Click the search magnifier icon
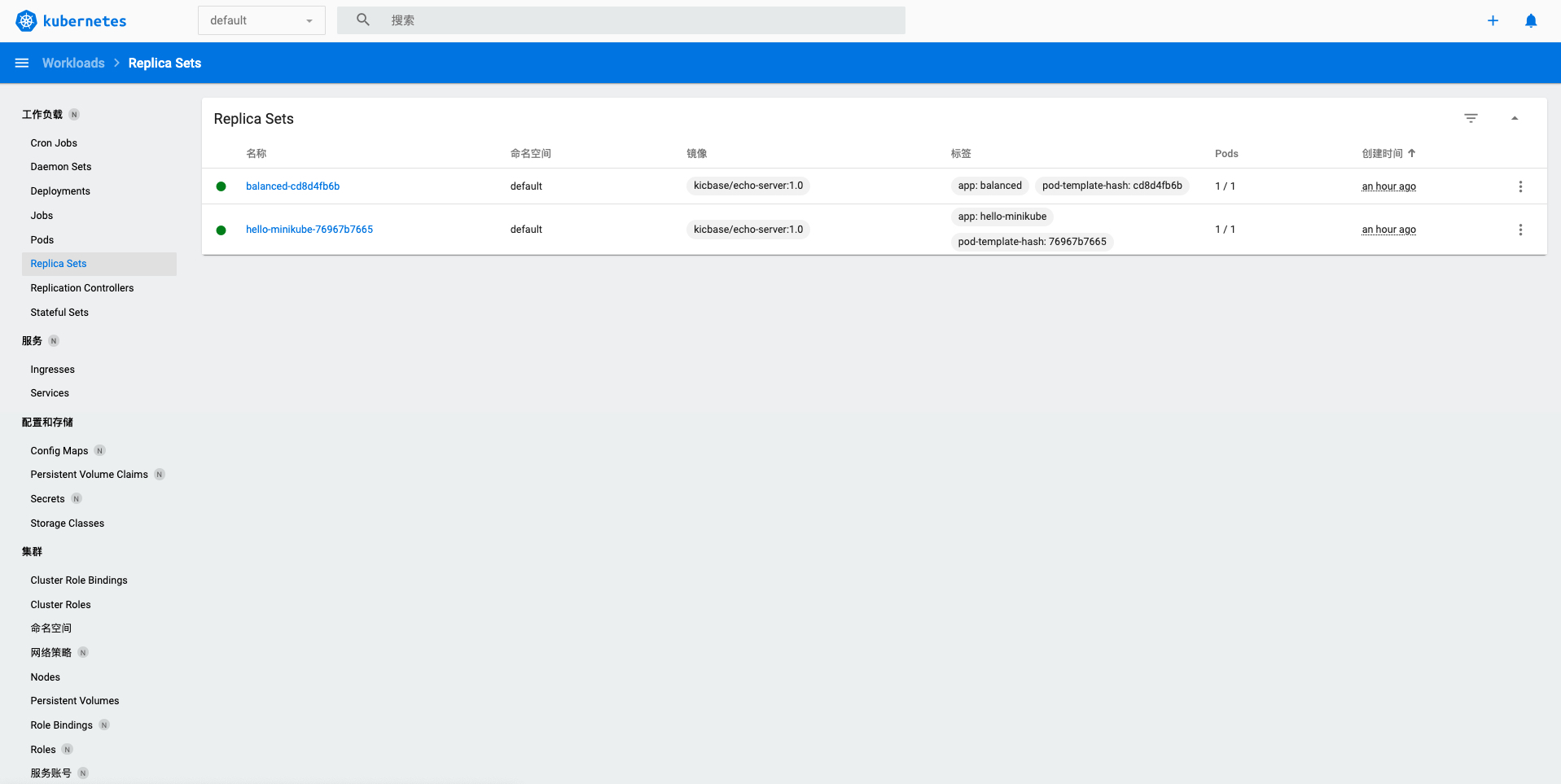The image size is (1561, 784). pyautogui.click(x=363, y=20)
